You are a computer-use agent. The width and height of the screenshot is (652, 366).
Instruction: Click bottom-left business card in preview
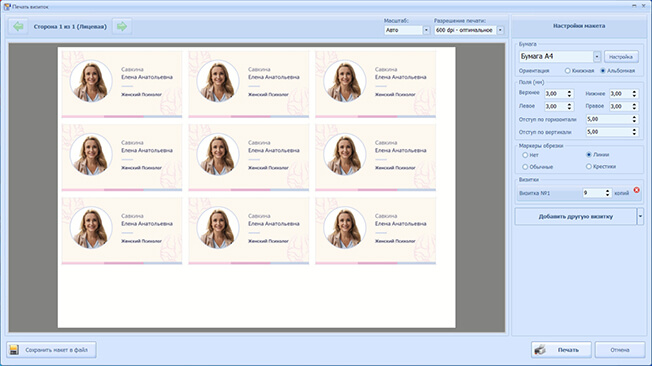click(x=122, y=231)
